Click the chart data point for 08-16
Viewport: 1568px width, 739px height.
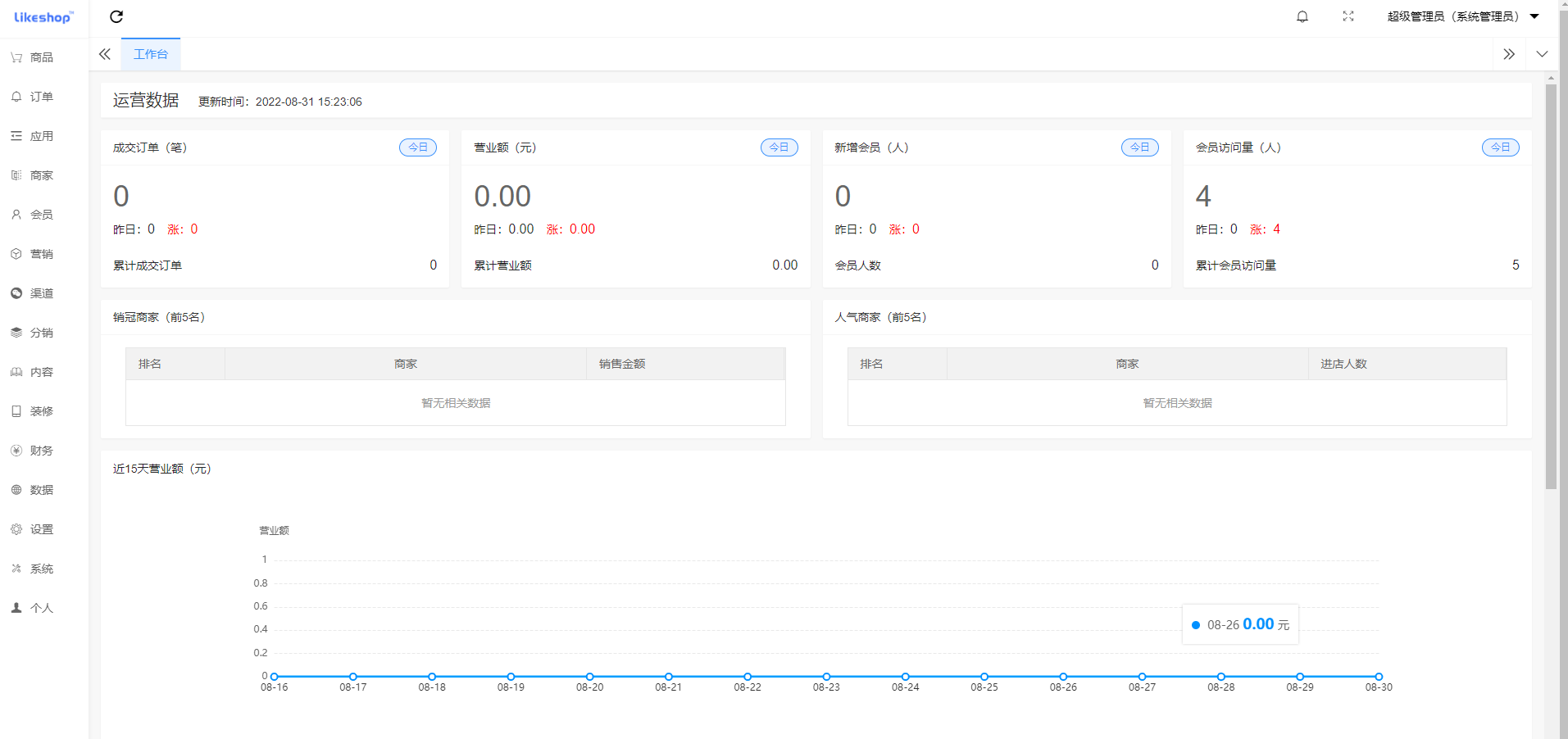click(x=275, y=677)
